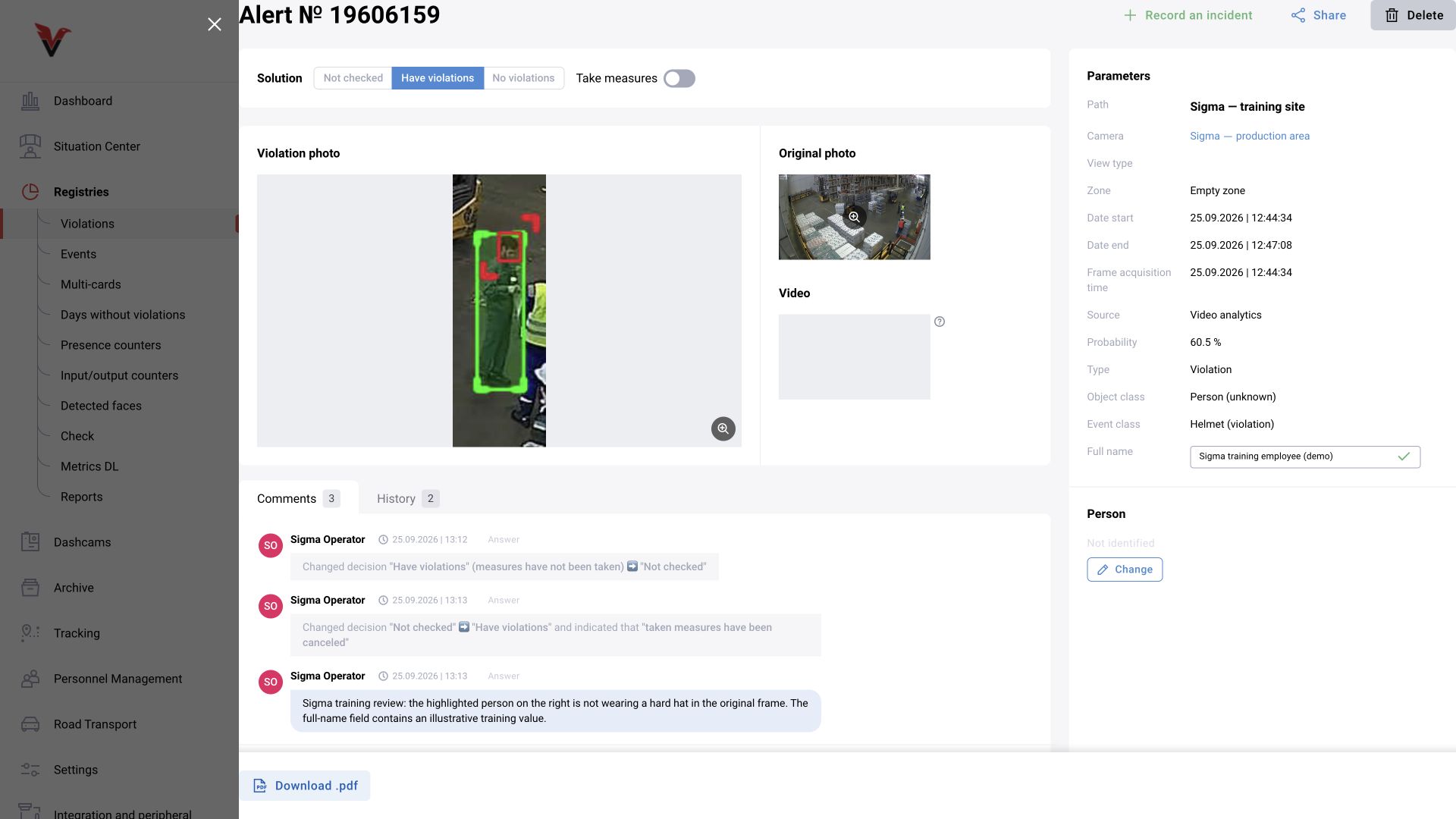This screenshot has width=1456, height=819.
Task: Open the Personnel Management icon
Action: [x=30, y=679]
